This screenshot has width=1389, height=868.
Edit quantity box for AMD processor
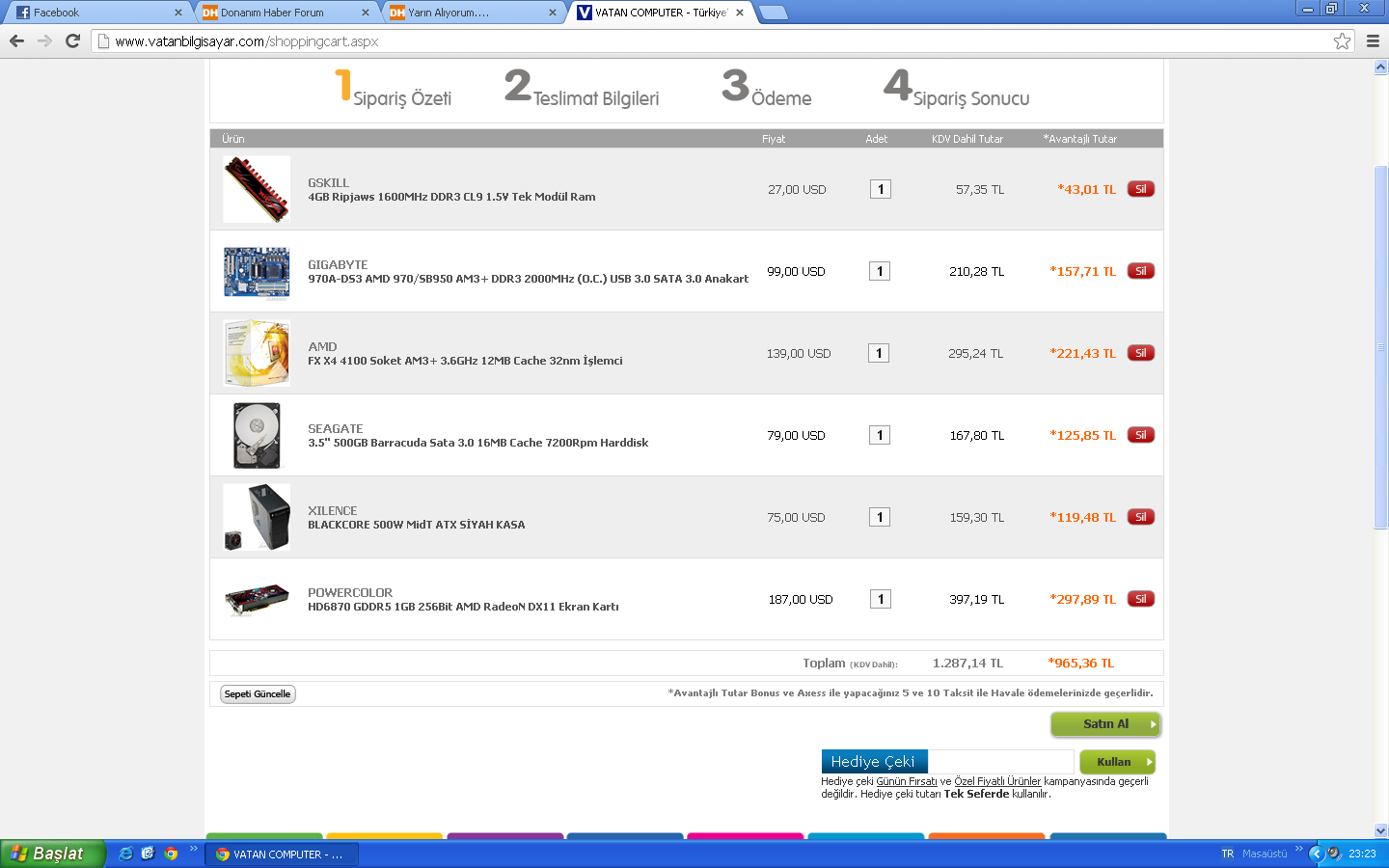[x=879, y=353]
